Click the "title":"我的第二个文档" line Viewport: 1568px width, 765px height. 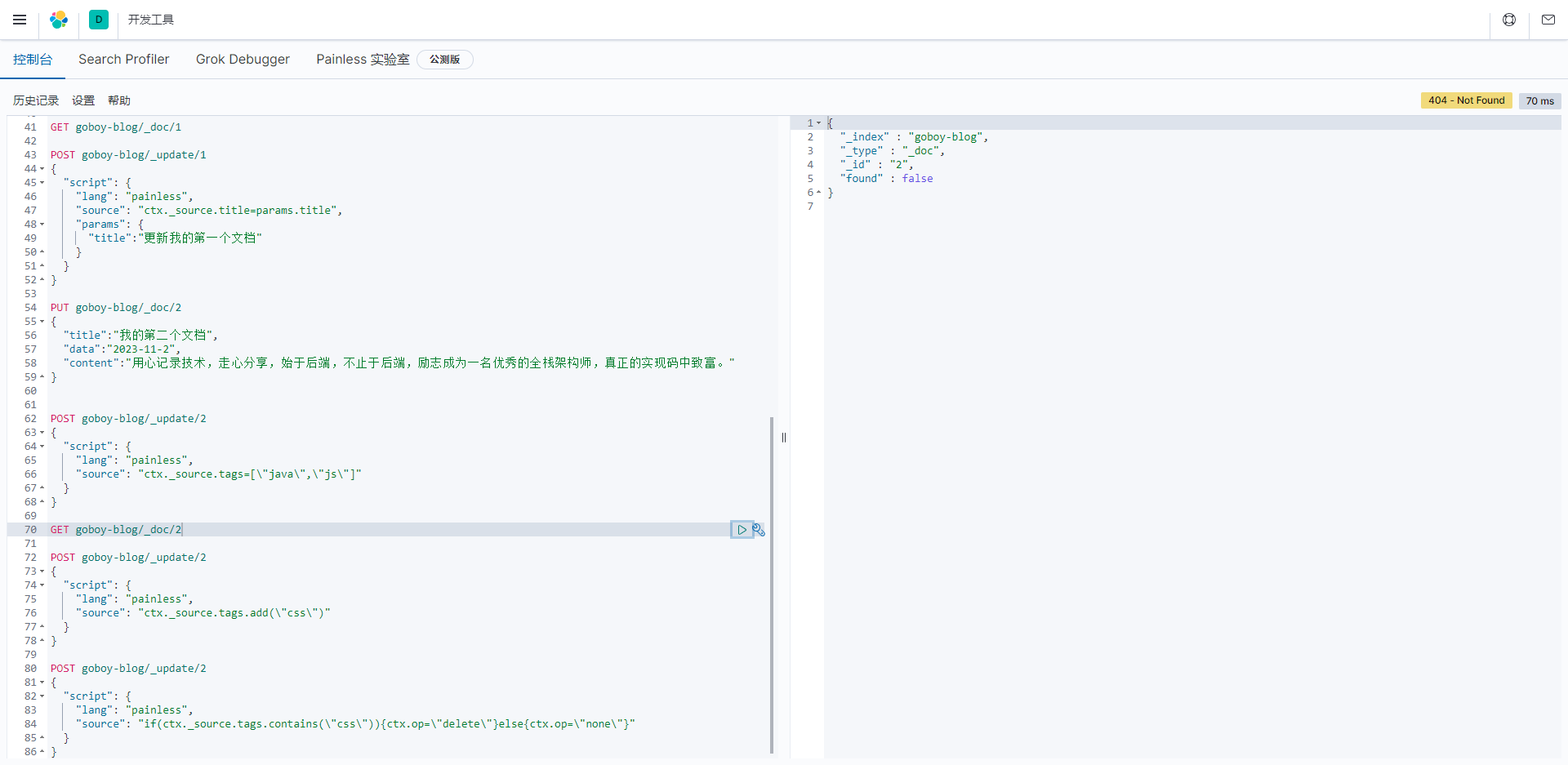(x=140, y=336)
